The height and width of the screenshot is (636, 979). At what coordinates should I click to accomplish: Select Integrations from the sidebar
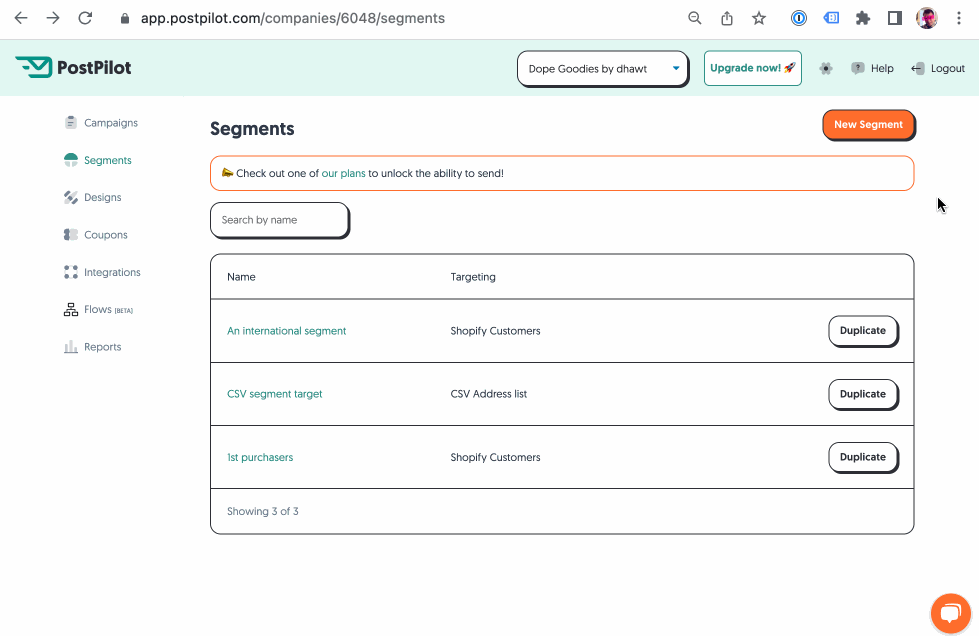[x=102, y=272]
